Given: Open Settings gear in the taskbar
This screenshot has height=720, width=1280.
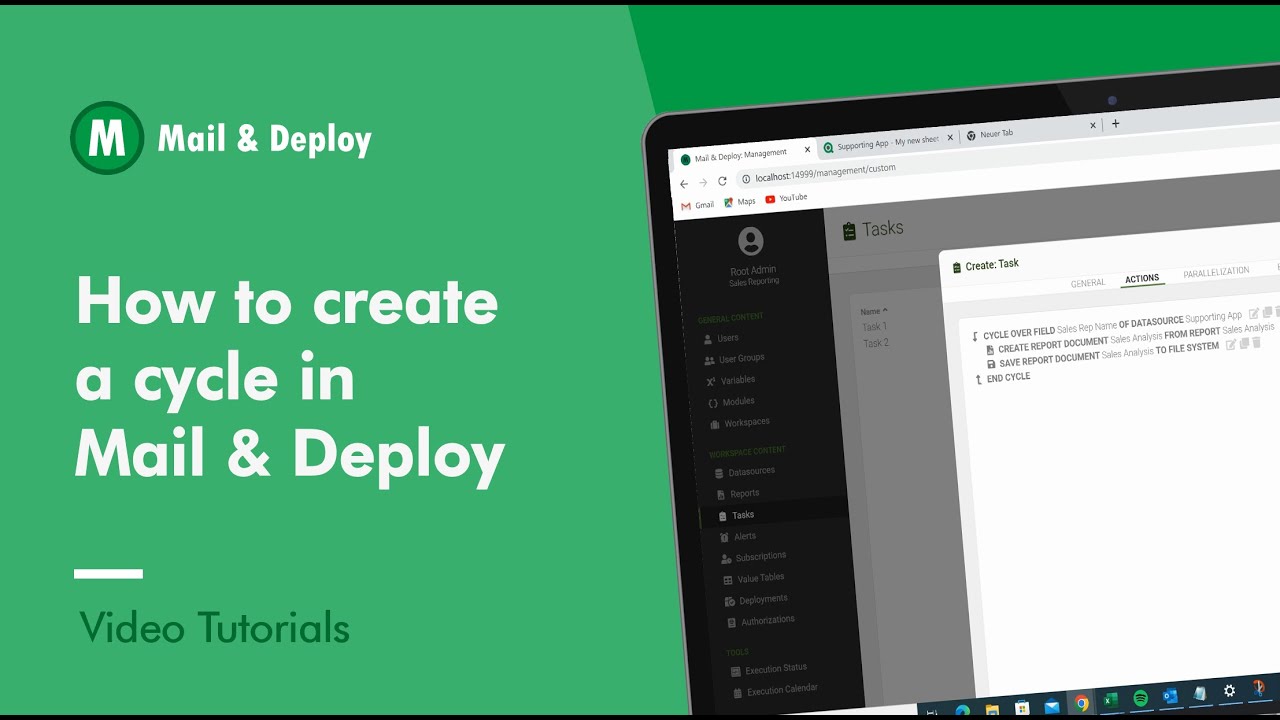Looking at the screenshot, I should (x=1230, y=691).
